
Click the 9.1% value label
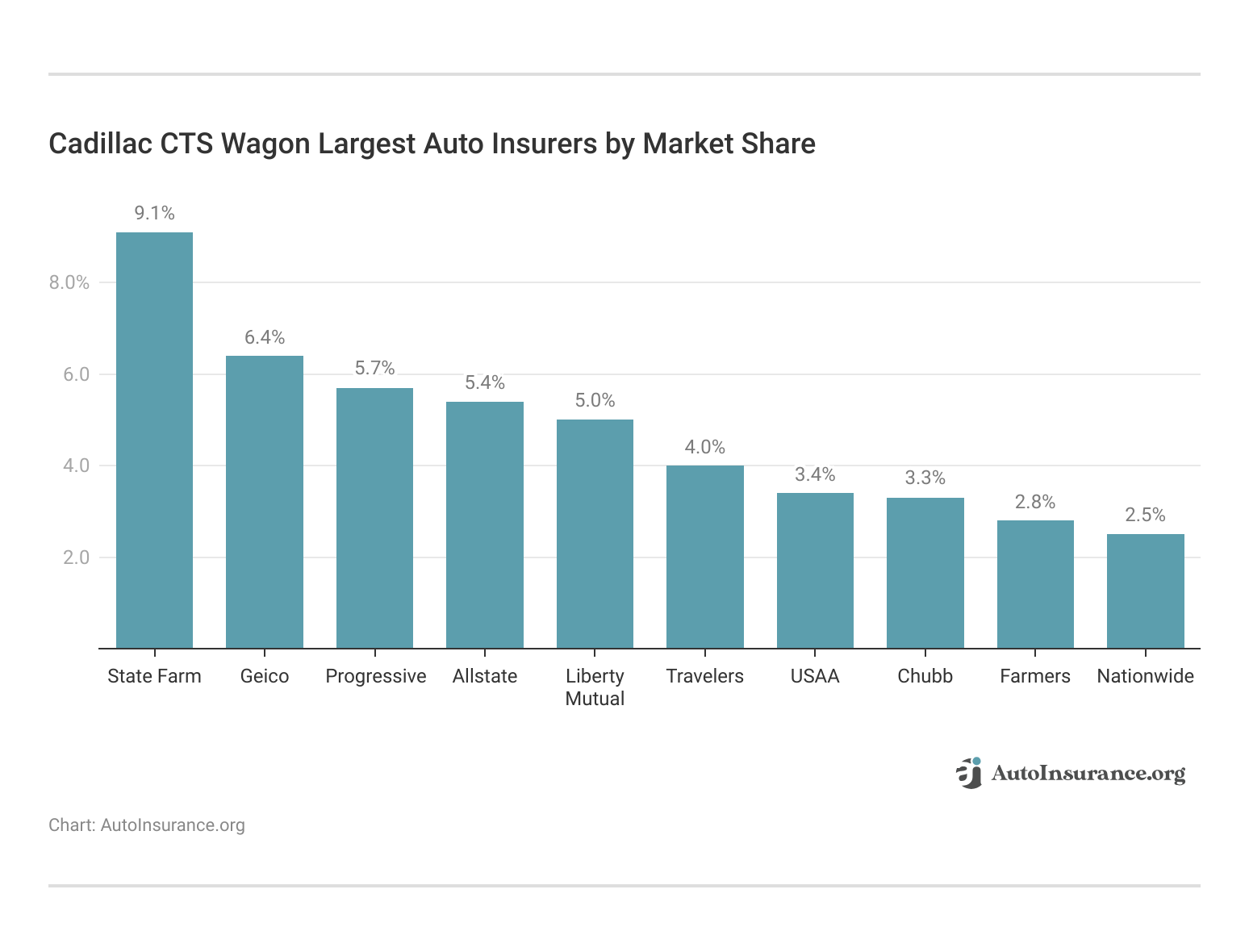point(154,213)
